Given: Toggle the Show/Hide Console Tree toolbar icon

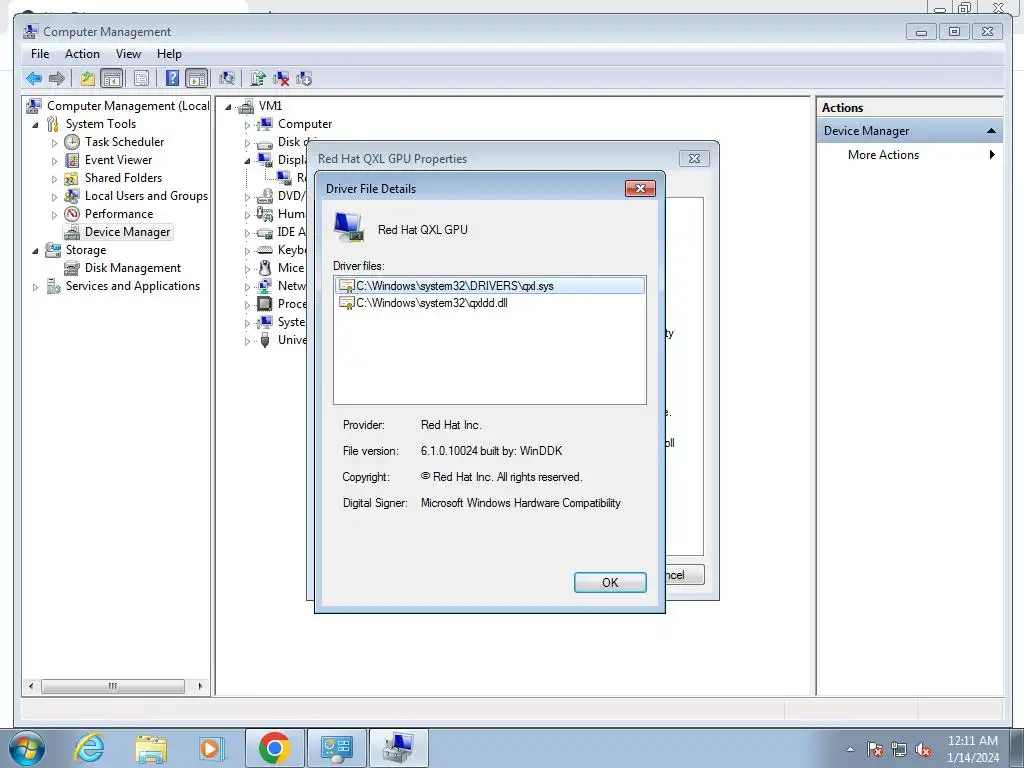Looking at the screenshot, I should pos(112,79).
